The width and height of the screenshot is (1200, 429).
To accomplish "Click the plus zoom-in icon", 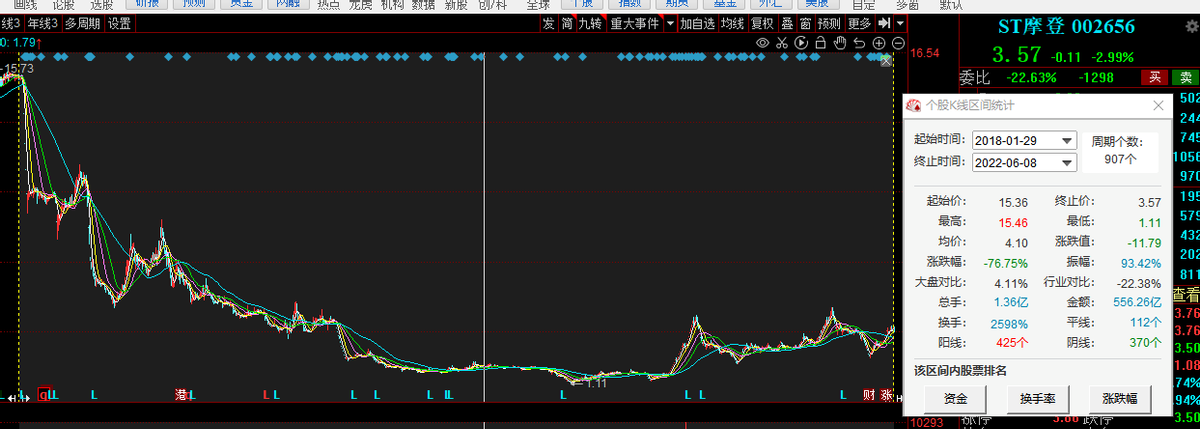I will (878, 43).
